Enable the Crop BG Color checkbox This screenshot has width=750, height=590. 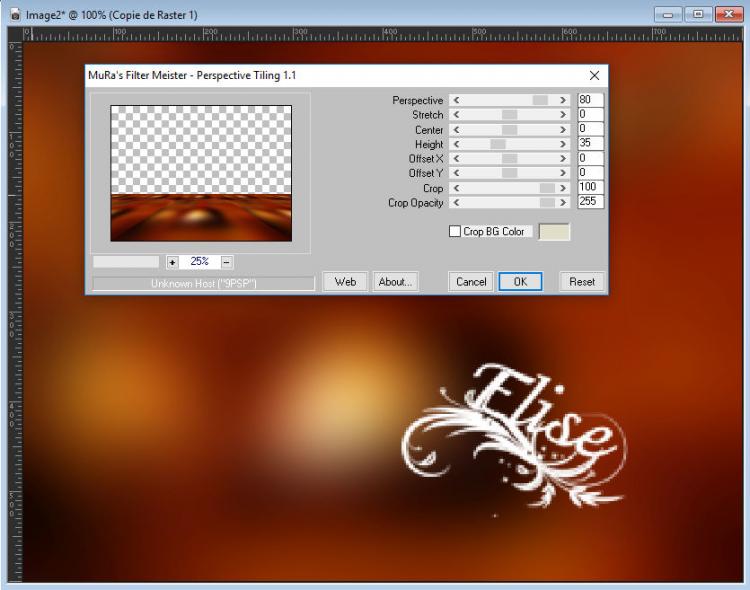456,232
